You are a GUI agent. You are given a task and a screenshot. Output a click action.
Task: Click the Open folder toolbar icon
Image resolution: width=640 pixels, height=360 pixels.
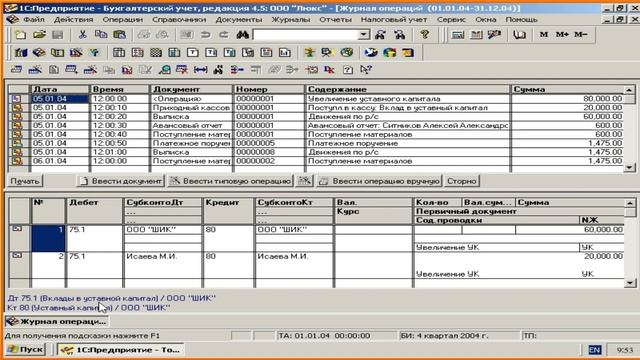tap(39, 35)
